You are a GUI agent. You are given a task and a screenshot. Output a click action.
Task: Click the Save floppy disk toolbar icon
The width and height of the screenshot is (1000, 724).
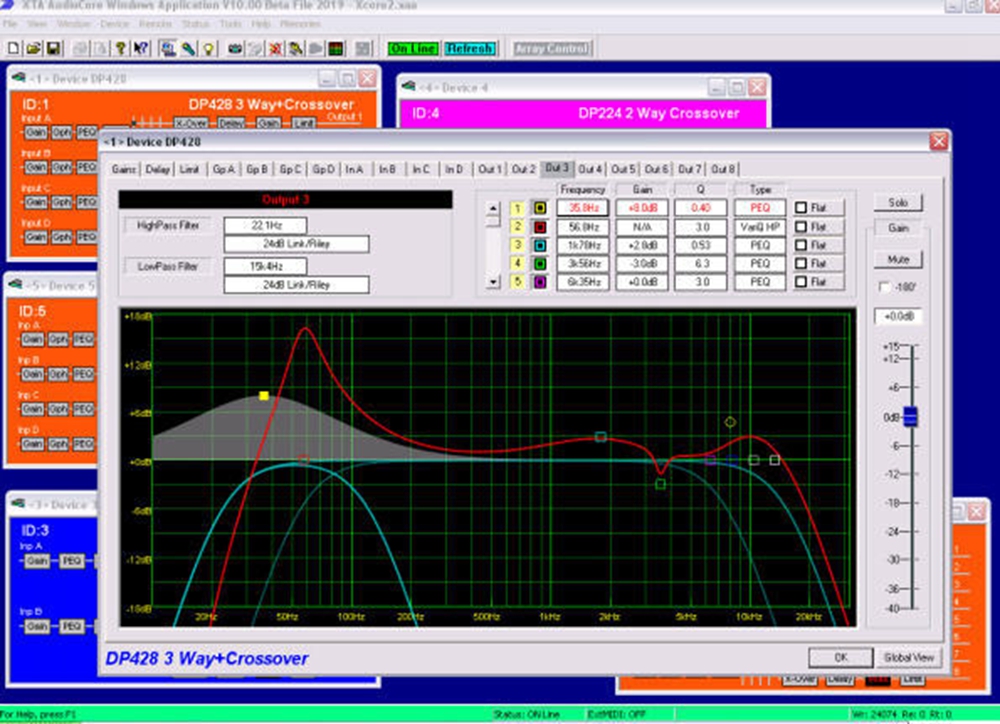53,48
